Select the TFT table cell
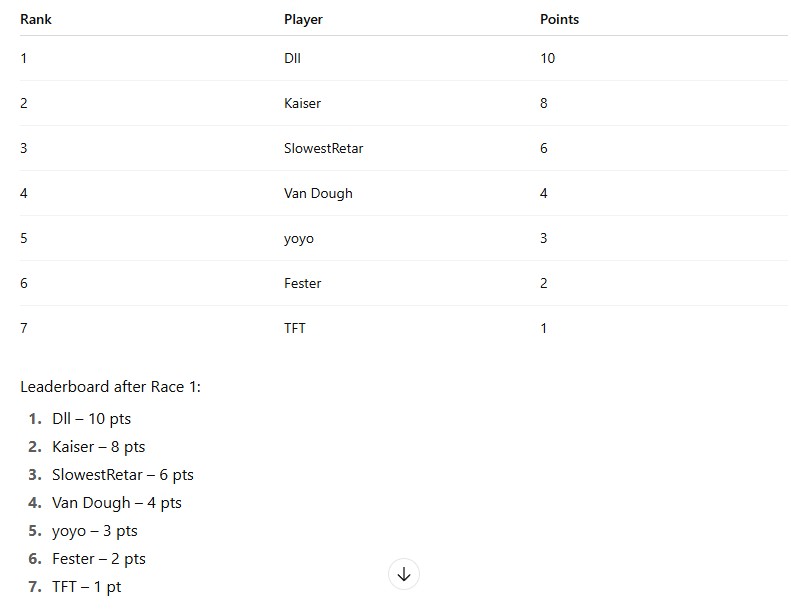The height and width of the screenshot is (610, 791). [294, 328]
